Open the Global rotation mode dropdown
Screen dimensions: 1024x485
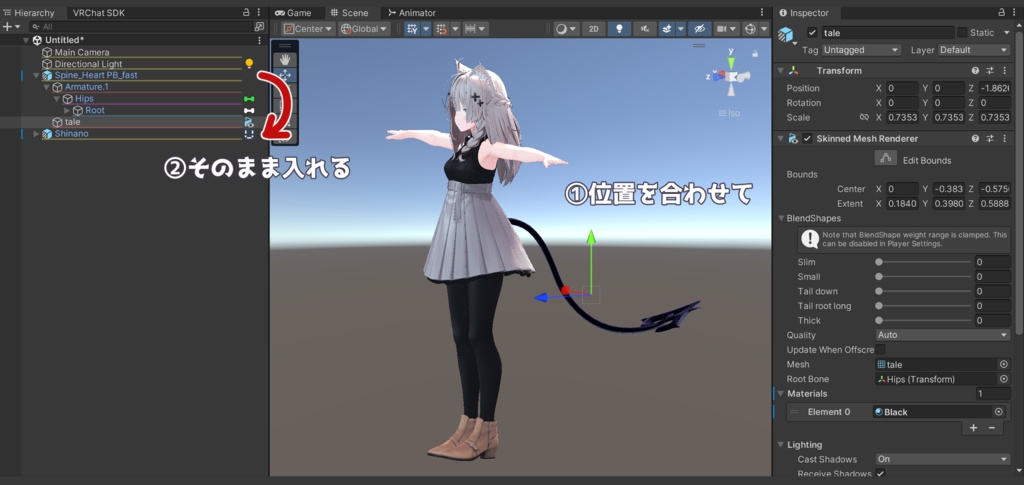pyautogui.click(x=364, y=29)
